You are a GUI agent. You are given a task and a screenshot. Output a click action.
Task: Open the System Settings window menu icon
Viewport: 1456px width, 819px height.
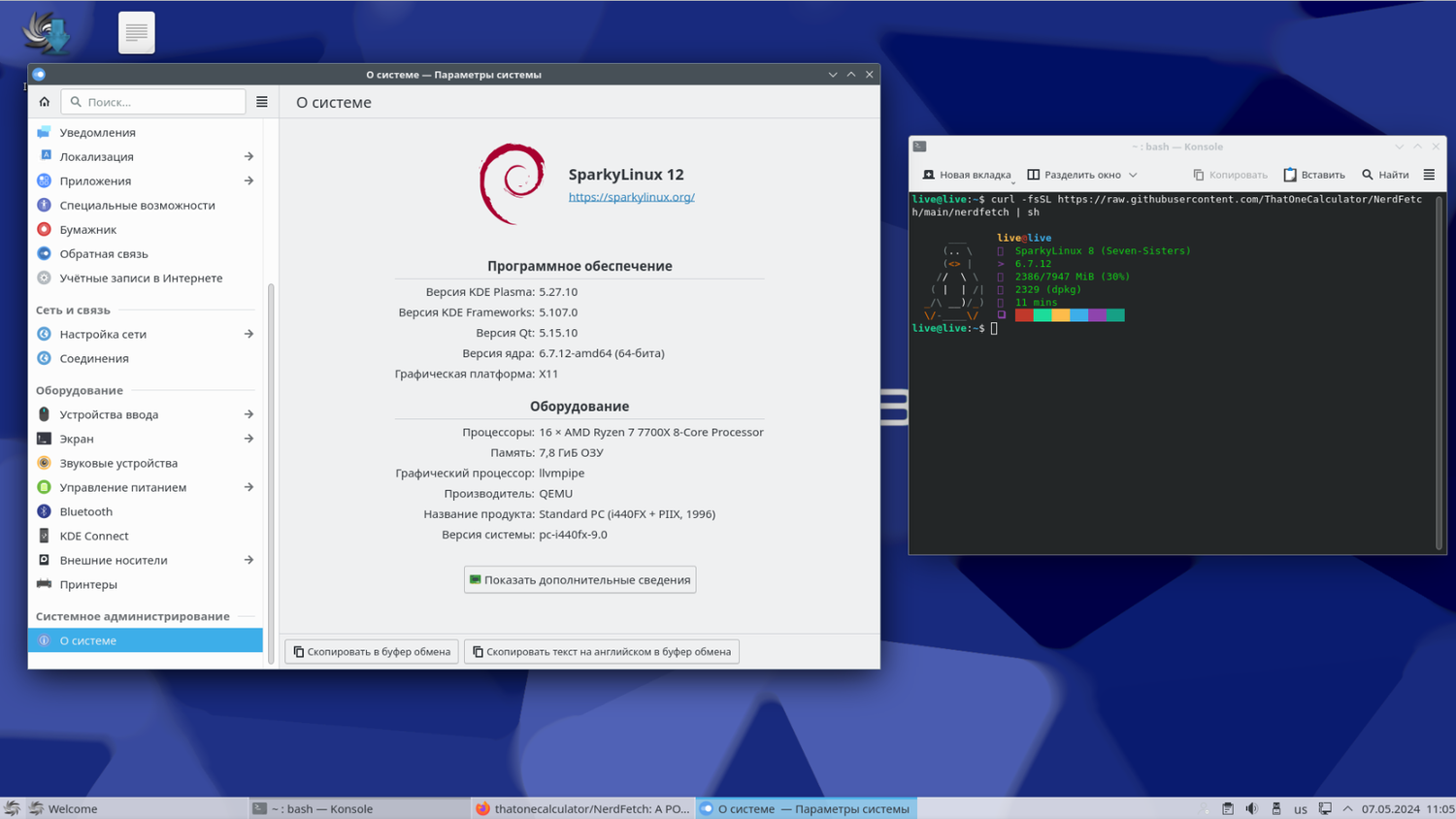click(39, 74)
